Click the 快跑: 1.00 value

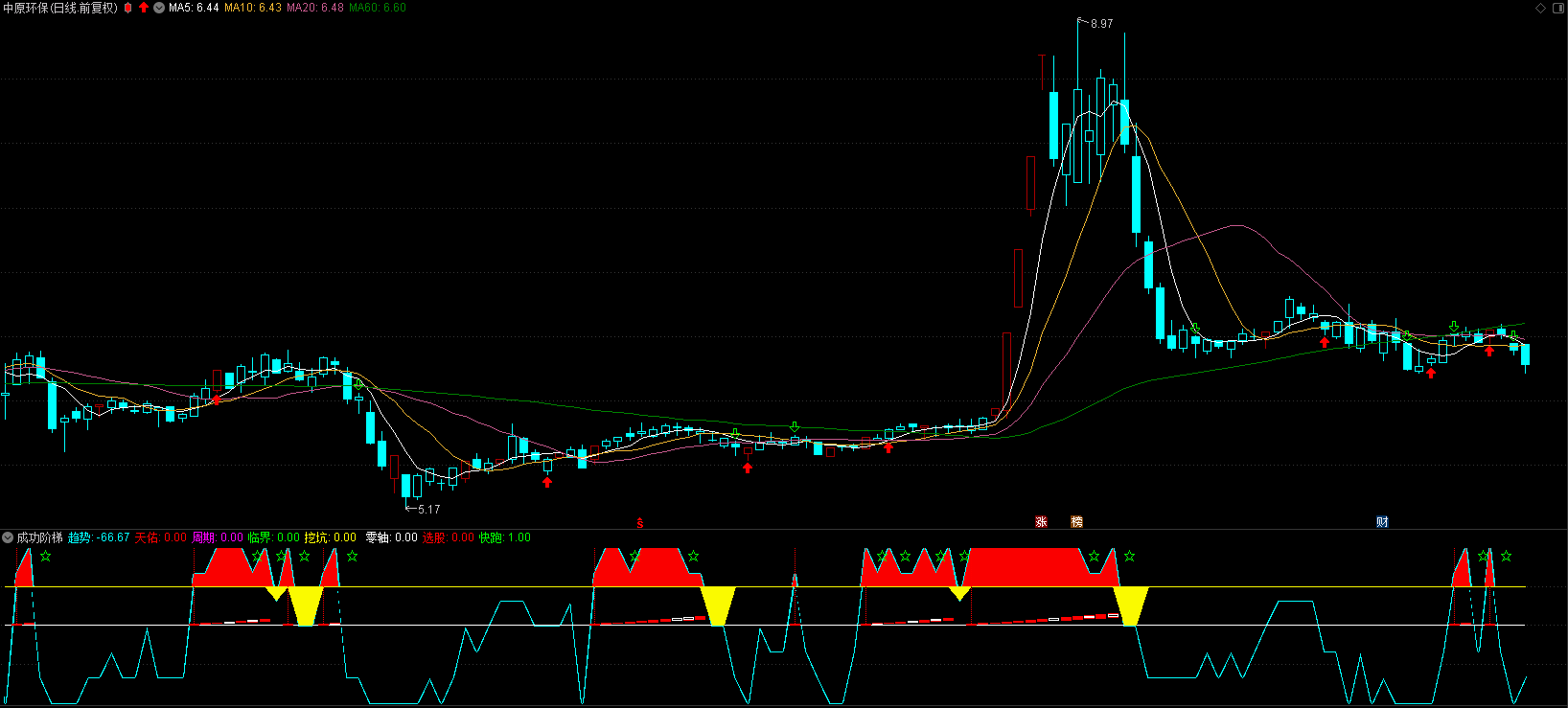click(x=505, y=537)
